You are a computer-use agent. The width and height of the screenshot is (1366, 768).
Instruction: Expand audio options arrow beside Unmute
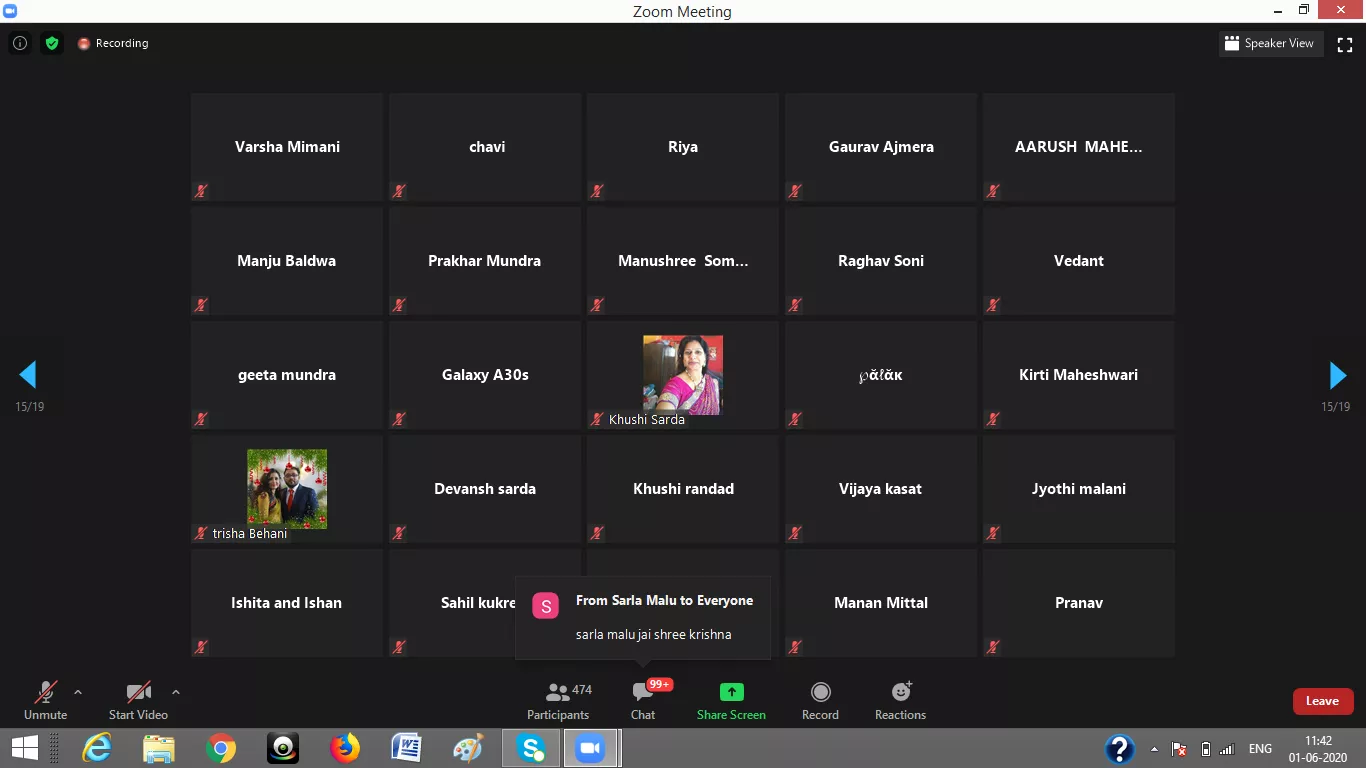[x=78, y=692]
